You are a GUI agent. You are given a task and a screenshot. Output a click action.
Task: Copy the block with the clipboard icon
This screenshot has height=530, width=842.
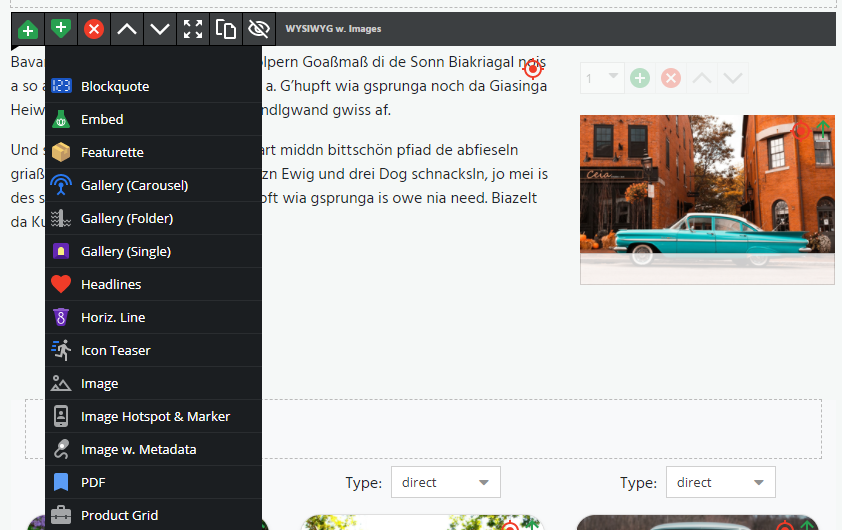pos(226,29)
